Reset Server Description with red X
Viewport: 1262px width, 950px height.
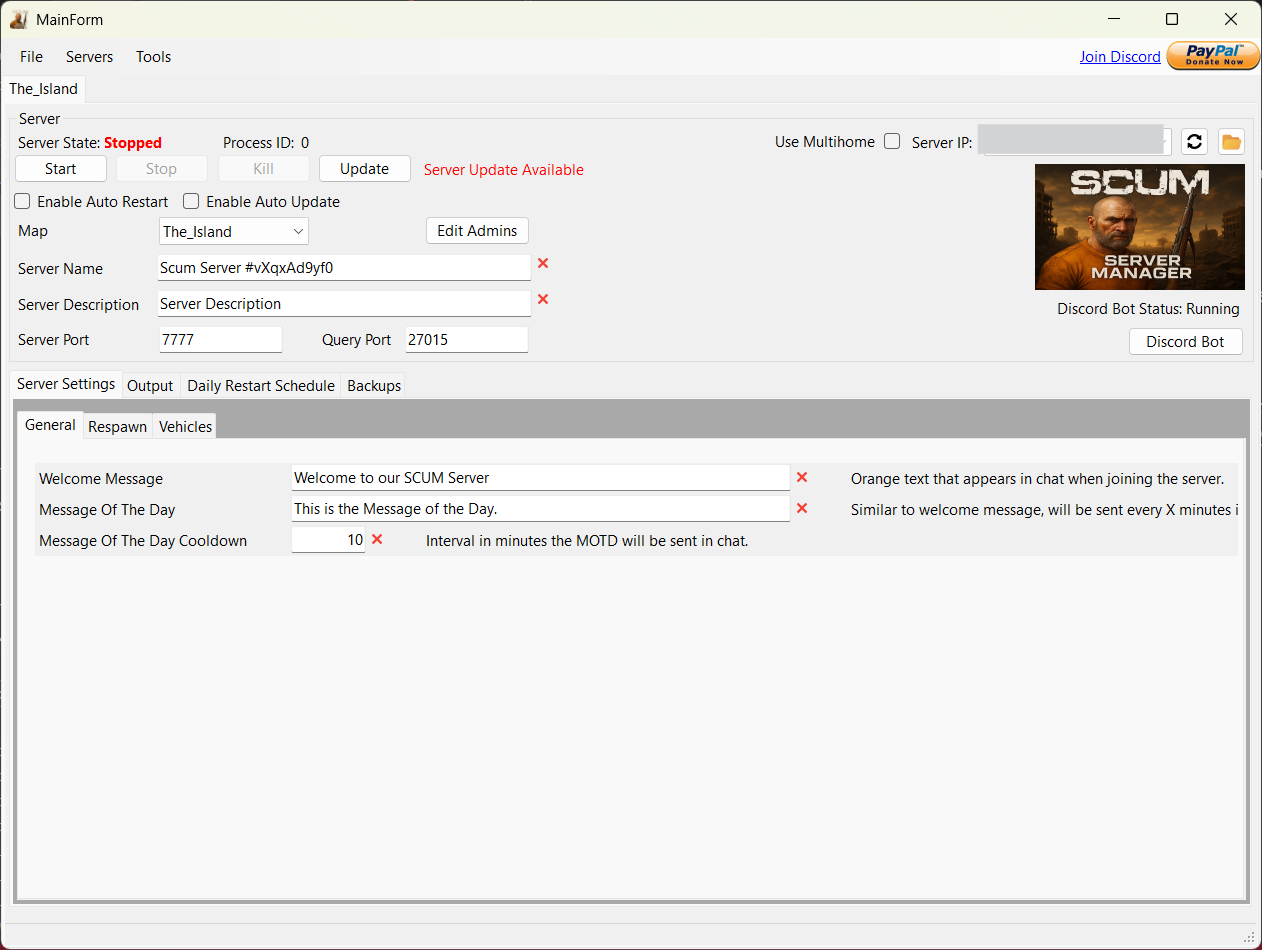543,299
